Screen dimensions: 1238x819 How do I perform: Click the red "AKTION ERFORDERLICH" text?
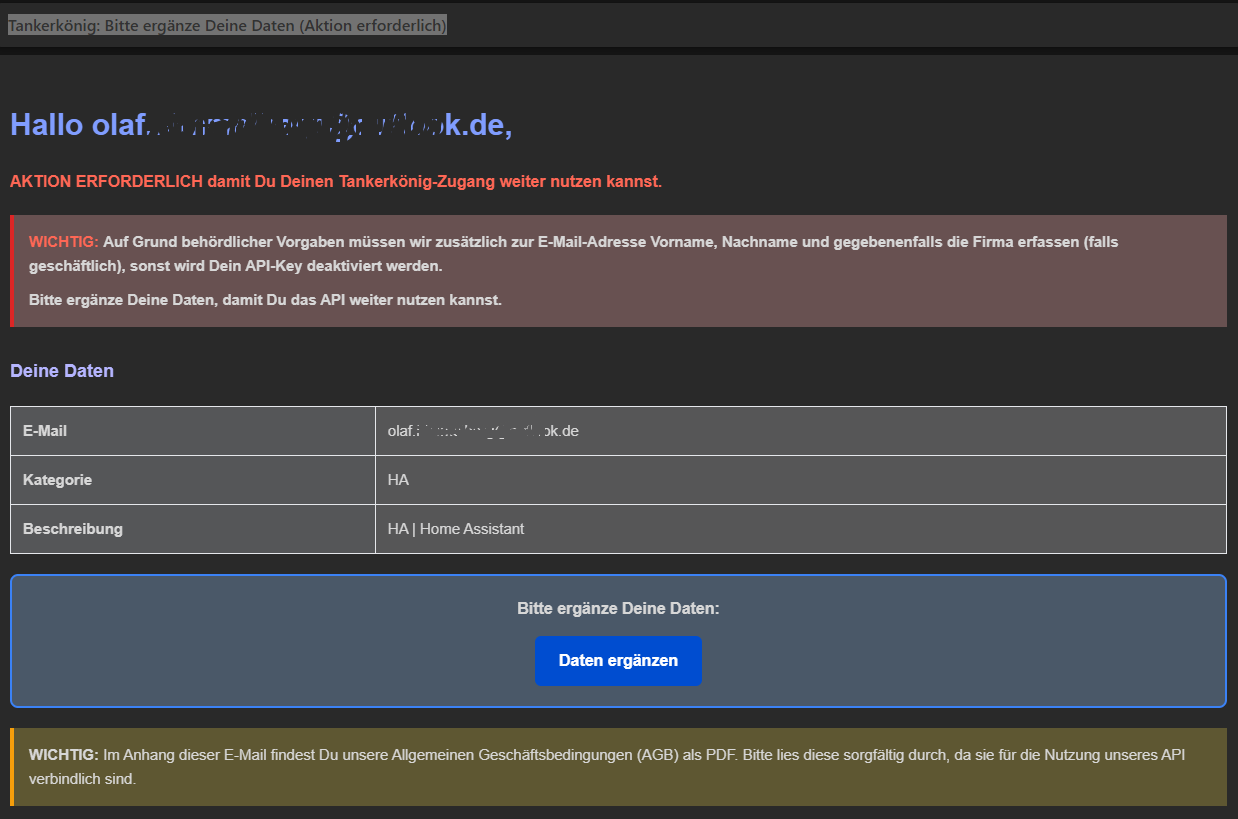coord(106,182)
